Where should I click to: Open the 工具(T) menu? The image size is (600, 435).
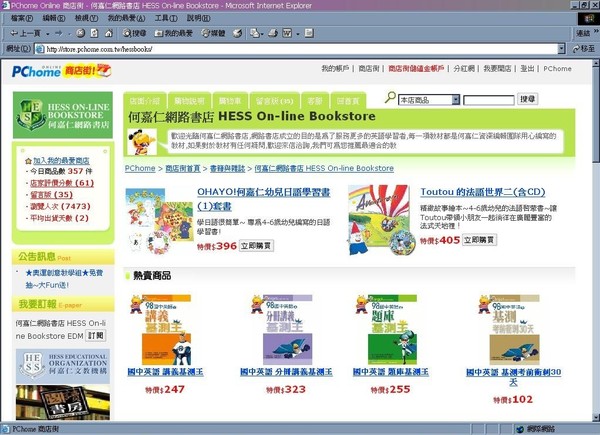[166, 18]
